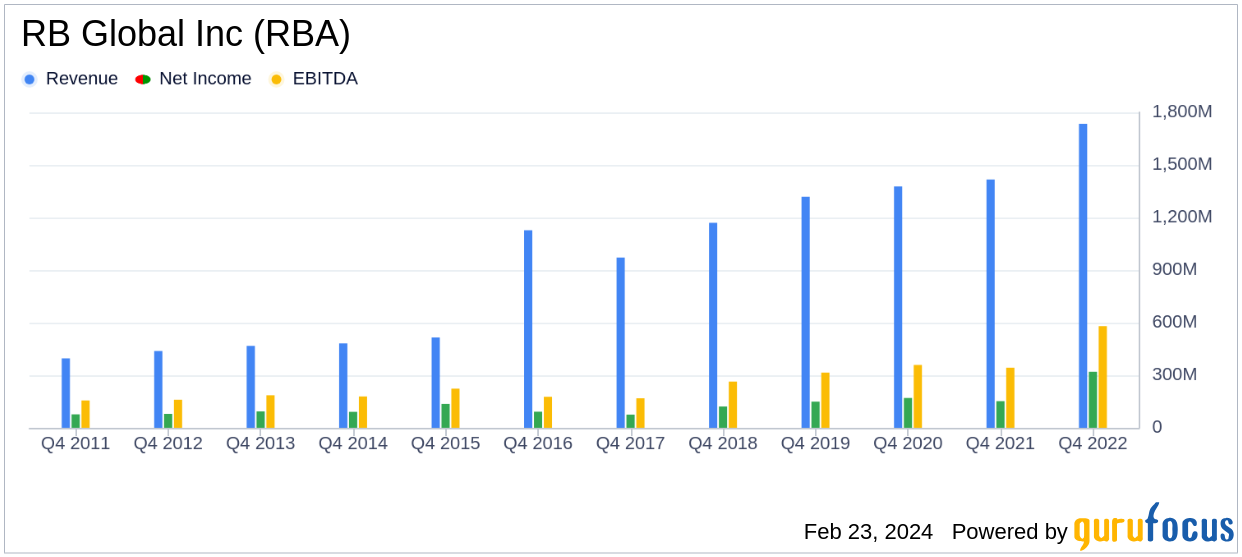Click the 1,800M axis value
Screen dimensions: 1242x557
pyautogui.click(x=1182, y=111)
